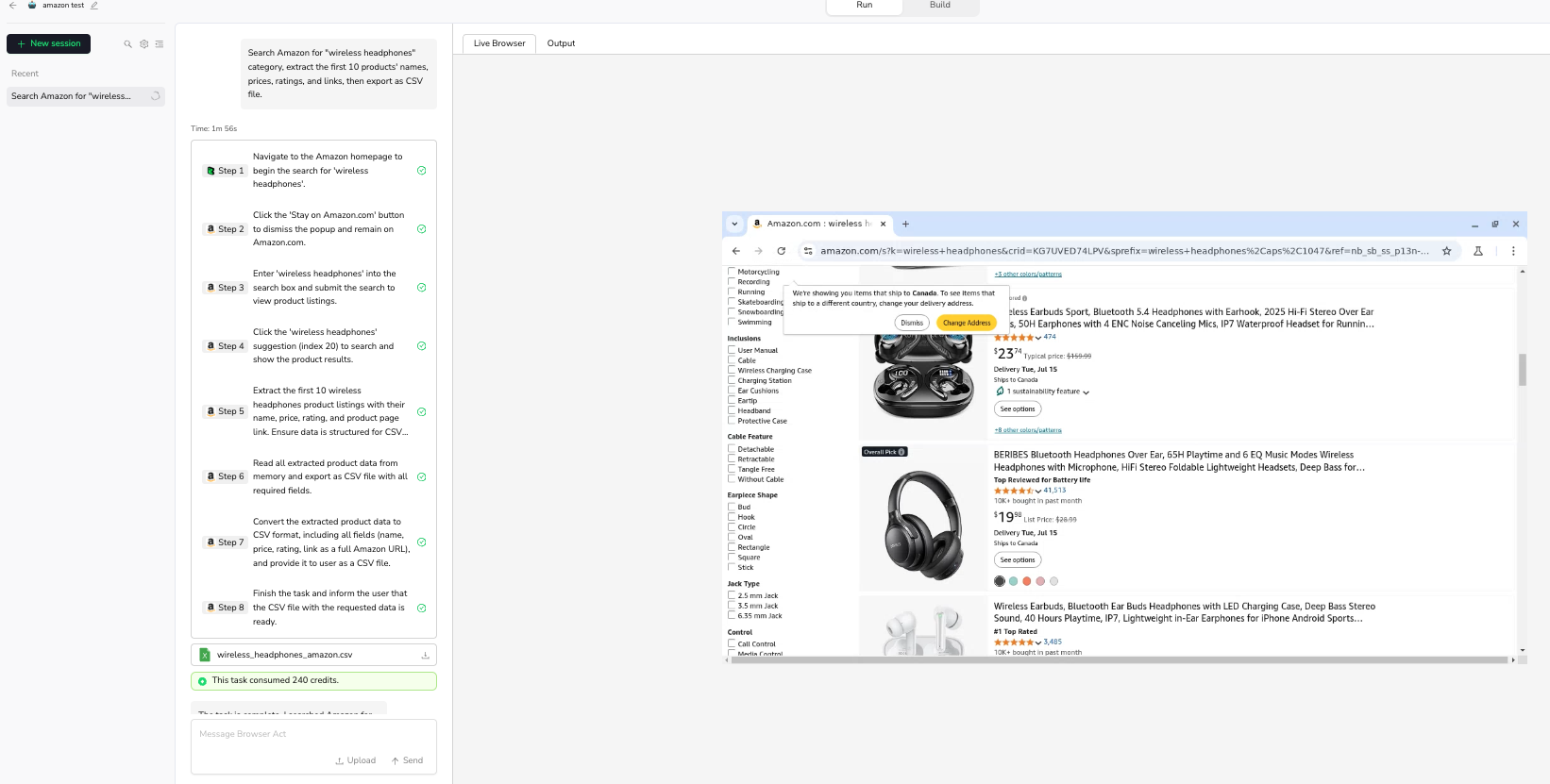Download wireless_headphones_amazon.csv file
This screenshot has width=1550, height=784.
[x=425, y=655]
